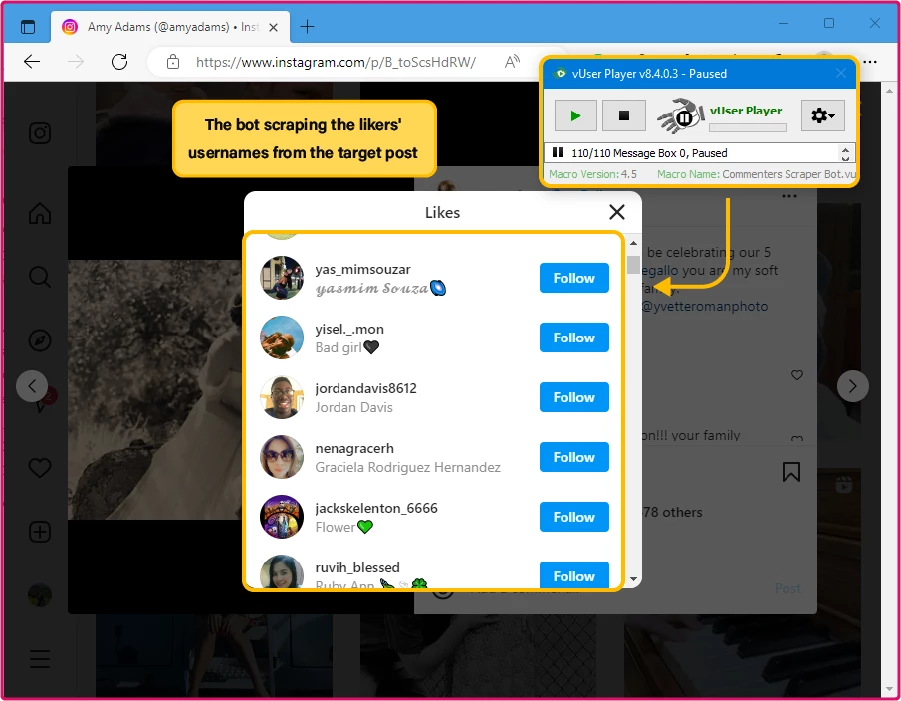Click username nenagracerh

[355, 448]
